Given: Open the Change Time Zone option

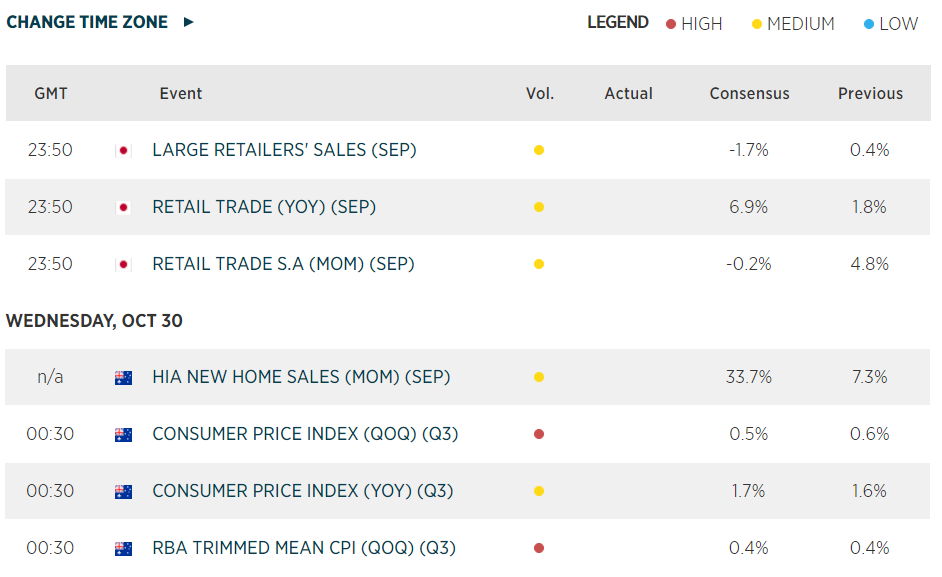Looking at the screenshot, I should [x=87, y=22].
